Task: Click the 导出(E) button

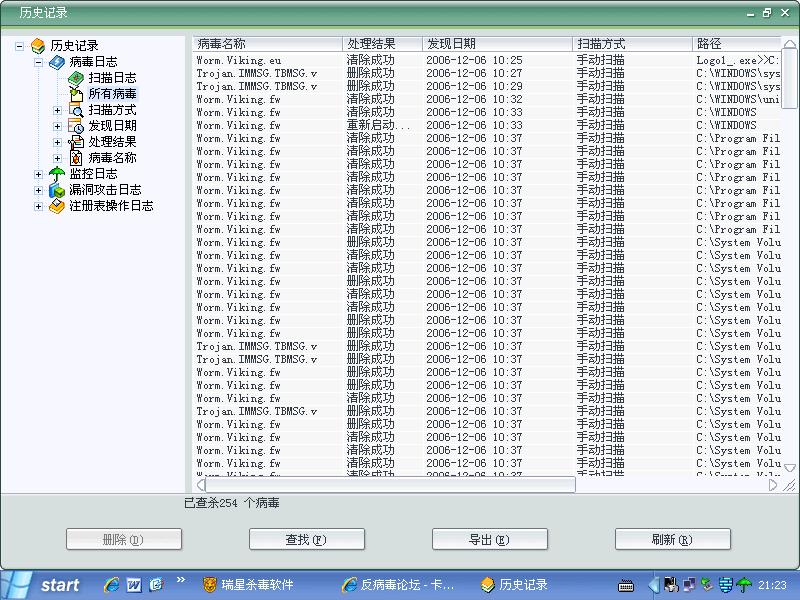Action: (x=490, y=539)
